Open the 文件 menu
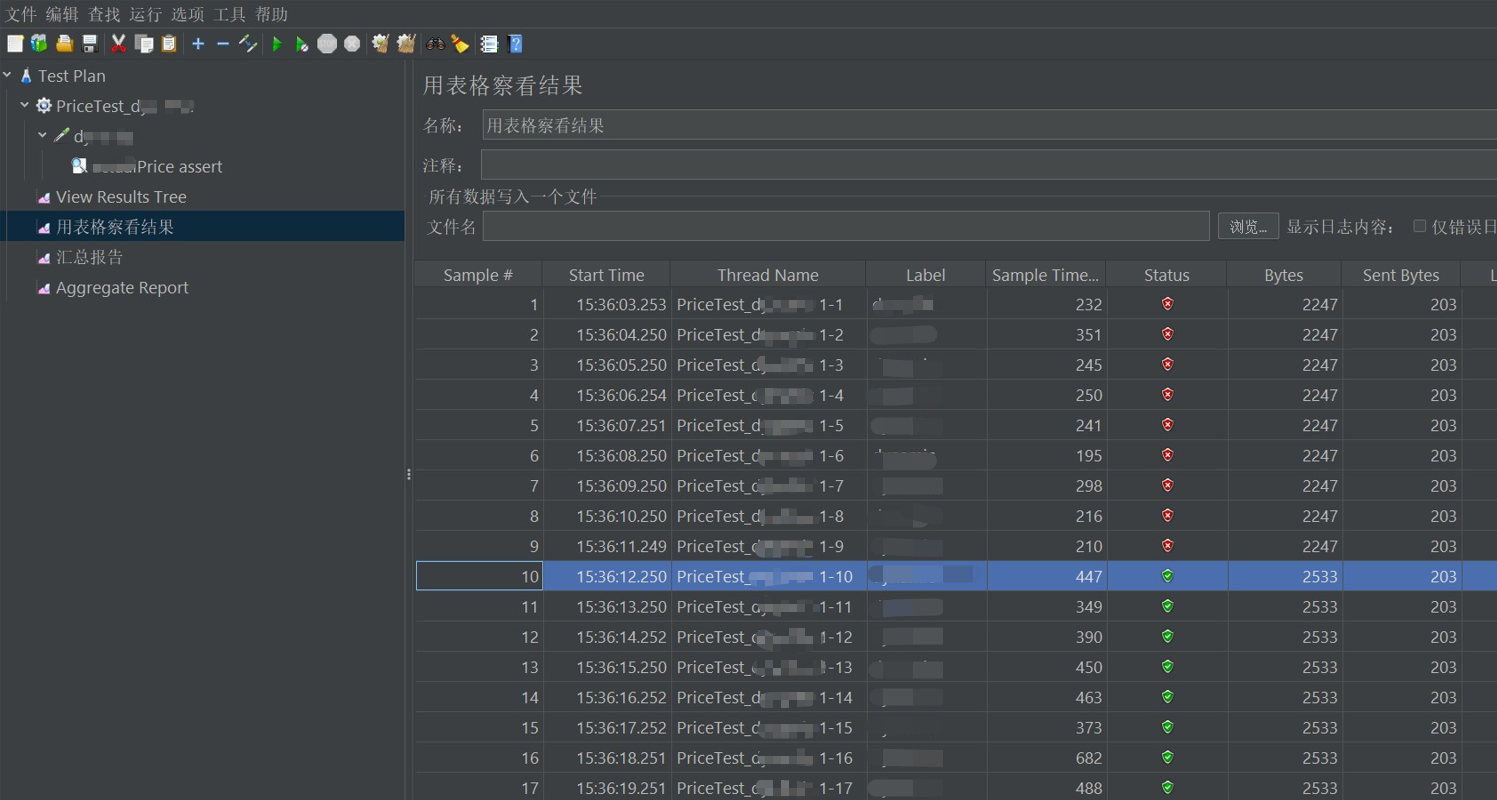The image size is (1497, 800). pyautogui.click(x=21, y=14)
